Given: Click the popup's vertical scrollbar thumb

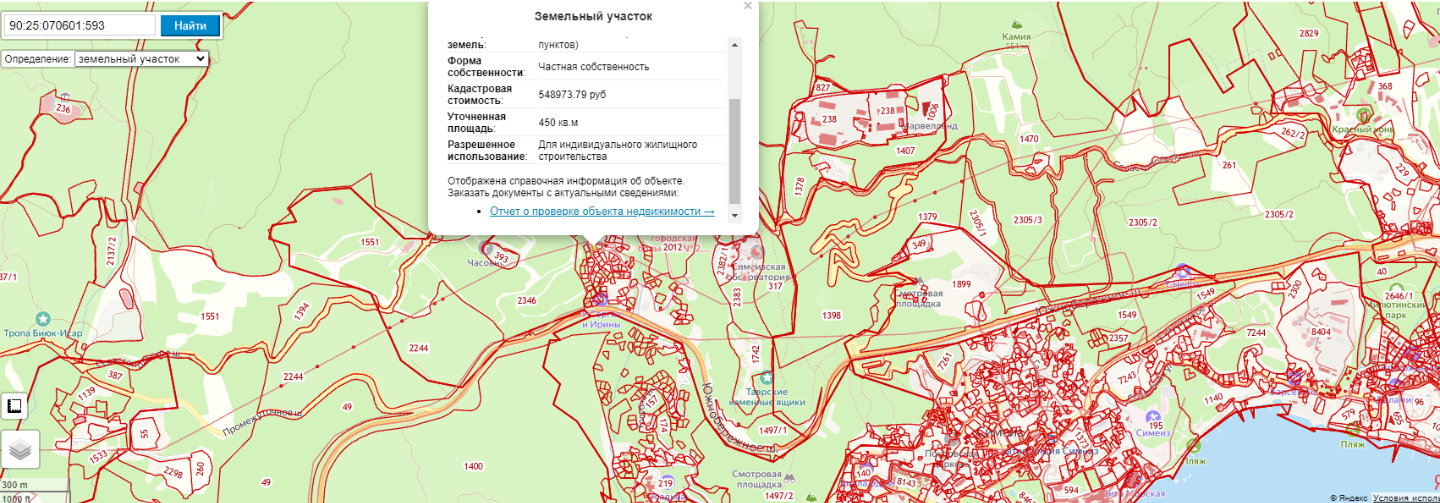Looking at the screenshot, I should 735,150.
